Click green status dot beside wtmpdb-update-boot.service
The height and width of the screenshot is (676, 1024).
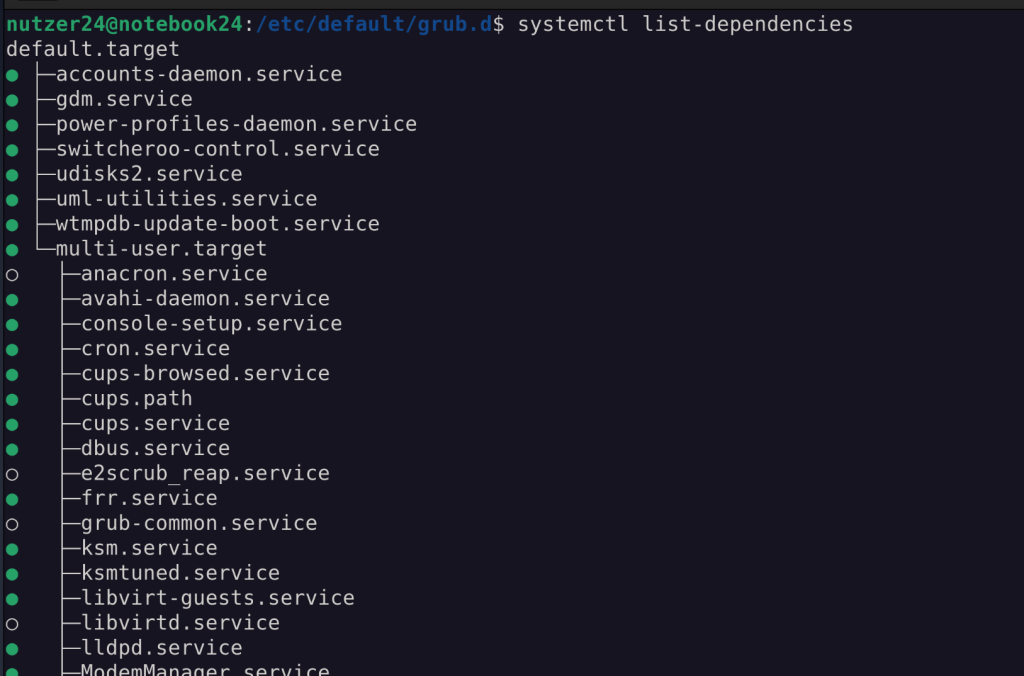pos(12,225)
